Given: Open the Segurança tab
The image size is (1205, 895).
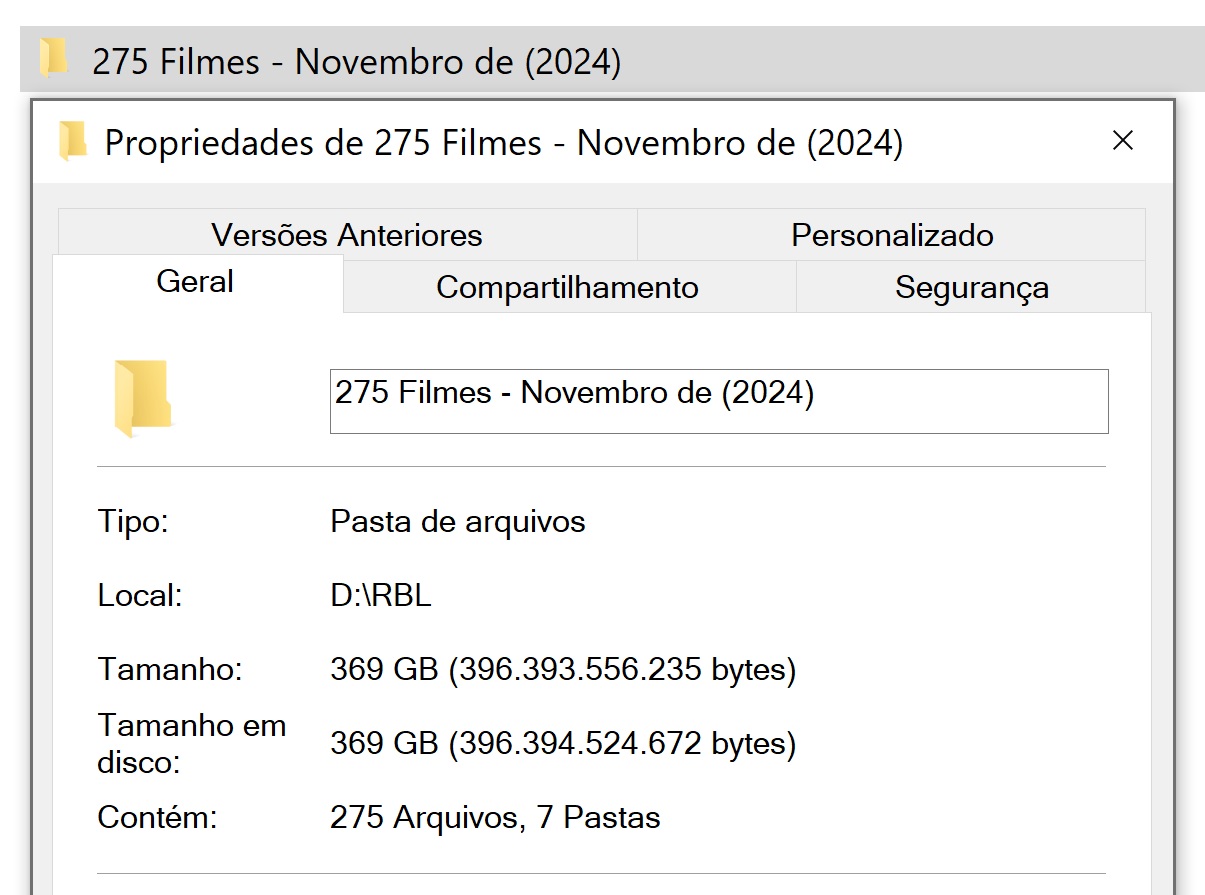Looking at the screenshot, I should point(971,288).
